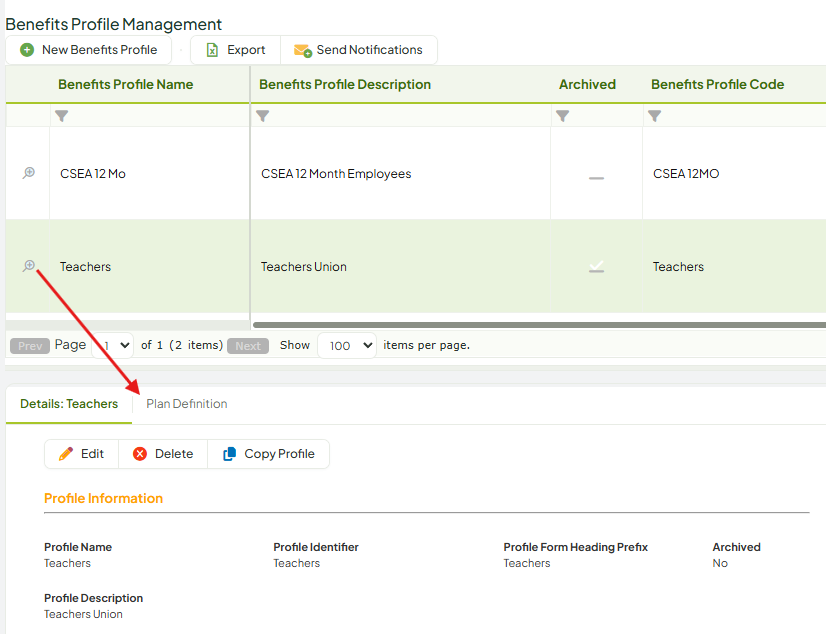Select the Details: Teachers tab
Image resolution: width=826 pixels, height=634 pixels.
(69, 404)
